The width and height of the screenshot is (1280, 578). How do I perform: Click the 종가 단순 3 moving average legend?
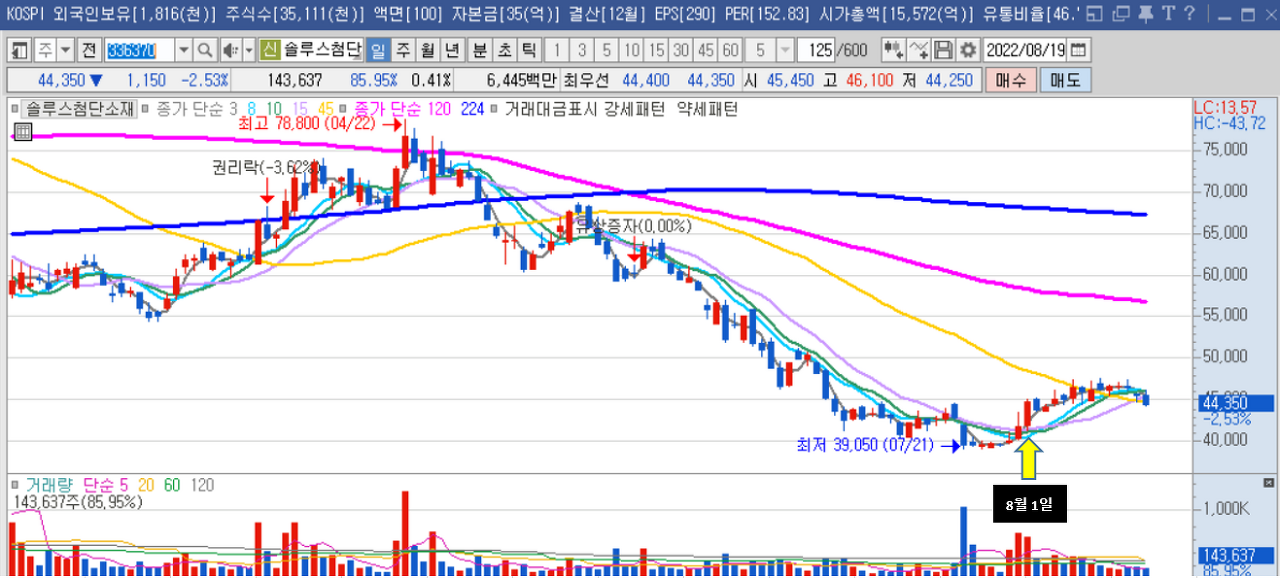(197, 109)
